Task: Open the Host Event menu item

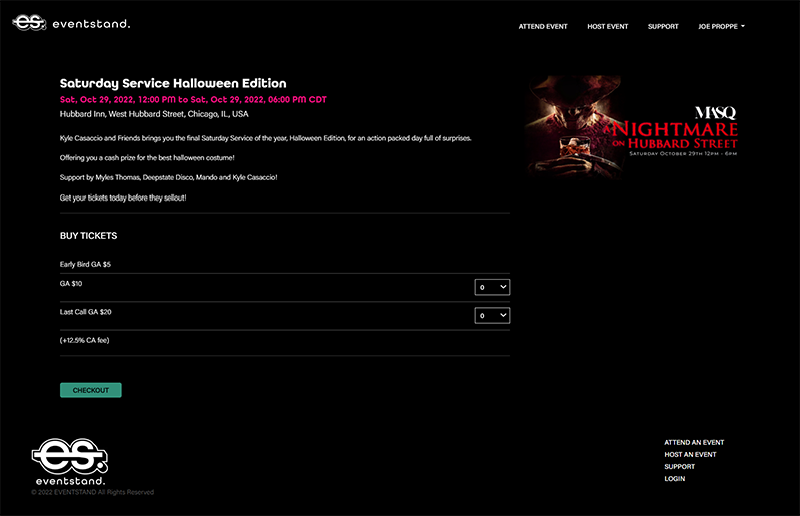Action: click(x=608, y=27)
